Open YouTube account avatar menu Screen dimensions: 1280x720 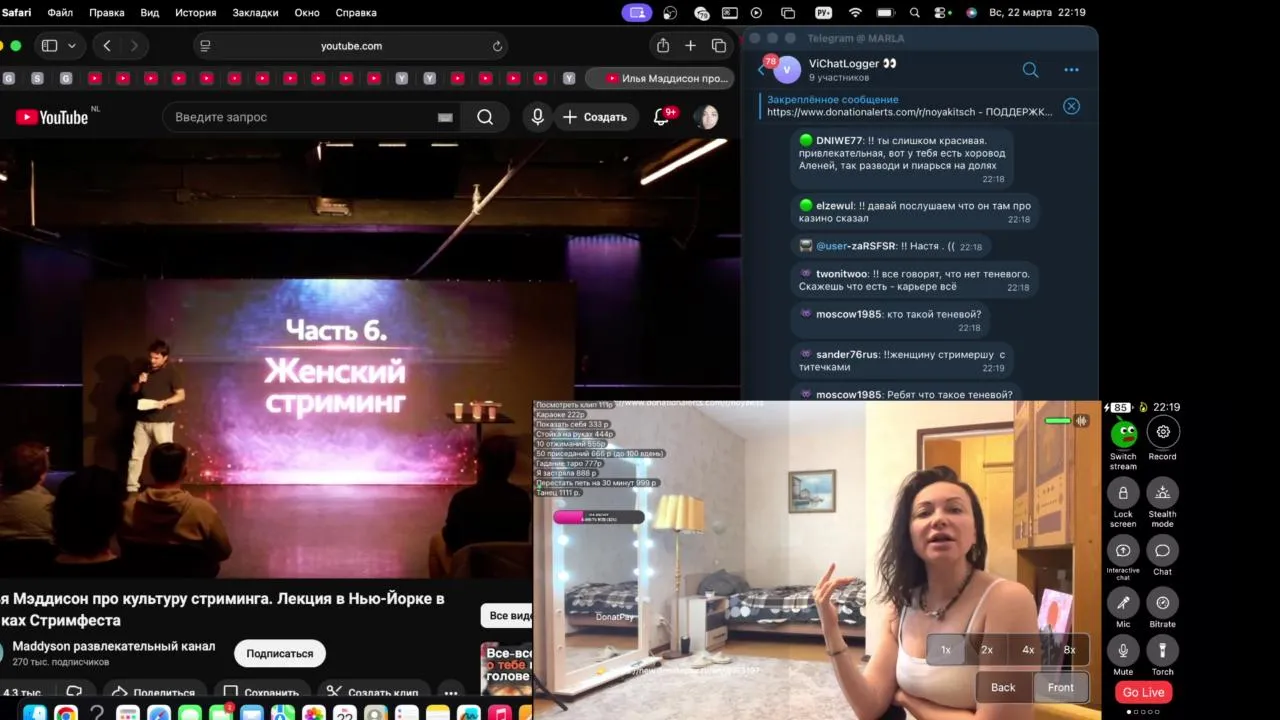(x=706, y=117)
